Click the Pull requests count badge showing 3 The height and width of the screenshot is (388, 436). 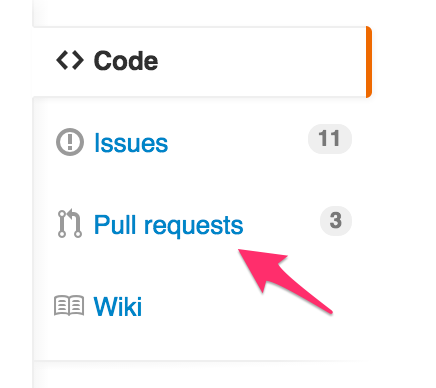click(336, 221)
